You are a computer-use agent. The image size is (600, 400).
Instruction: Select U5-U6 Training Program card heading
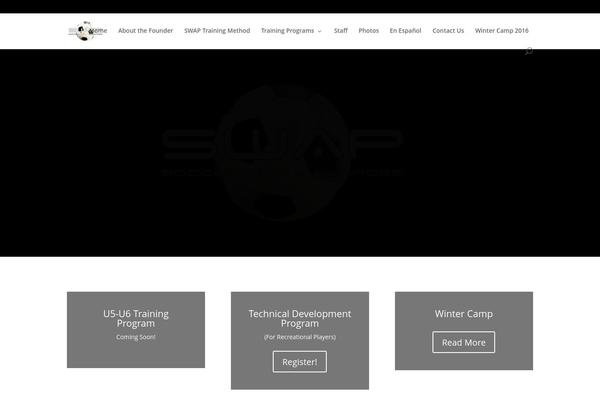tap(136, 318)
